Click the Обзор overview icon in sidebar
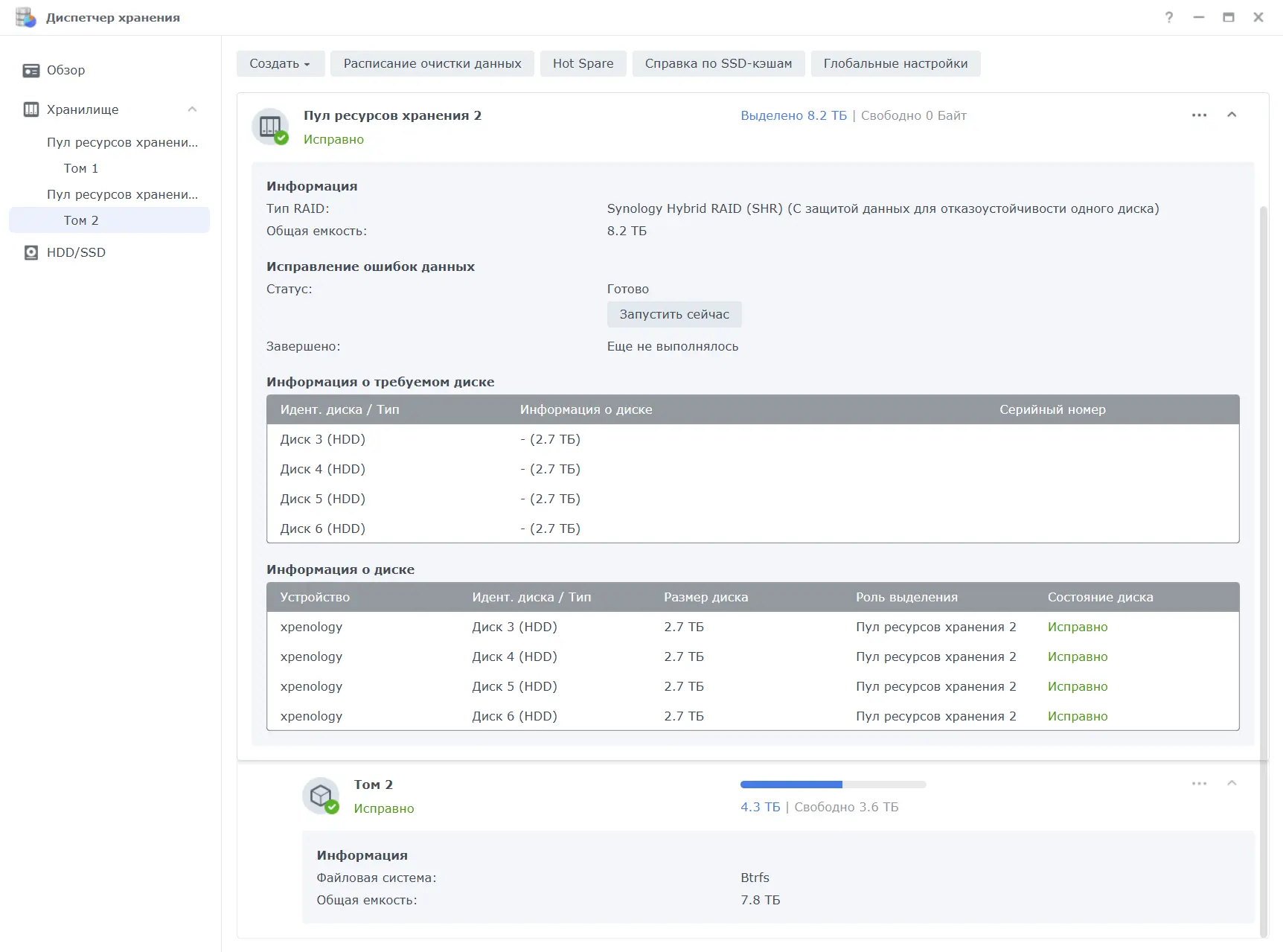1283x952 pixels. [31, 70]
